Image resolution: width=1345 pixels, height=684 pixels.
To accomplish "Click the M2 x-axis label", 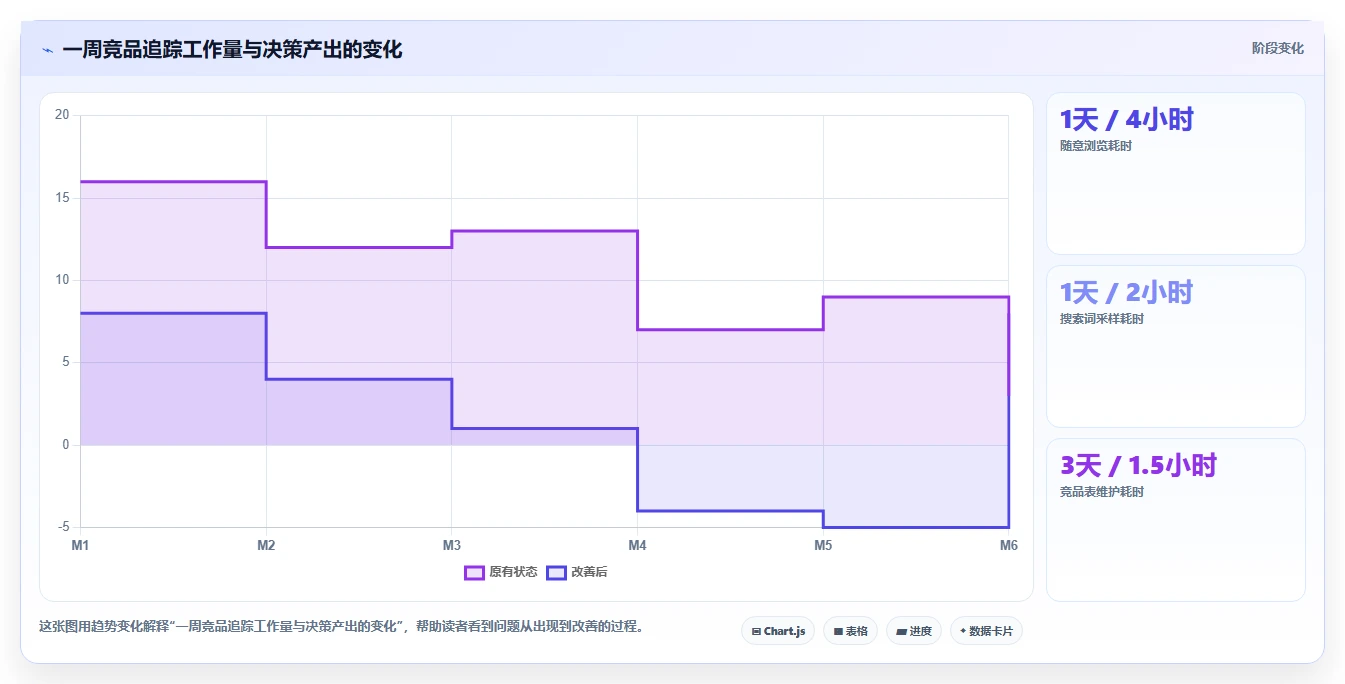I will pyautogui.click(x=266, y=545).
